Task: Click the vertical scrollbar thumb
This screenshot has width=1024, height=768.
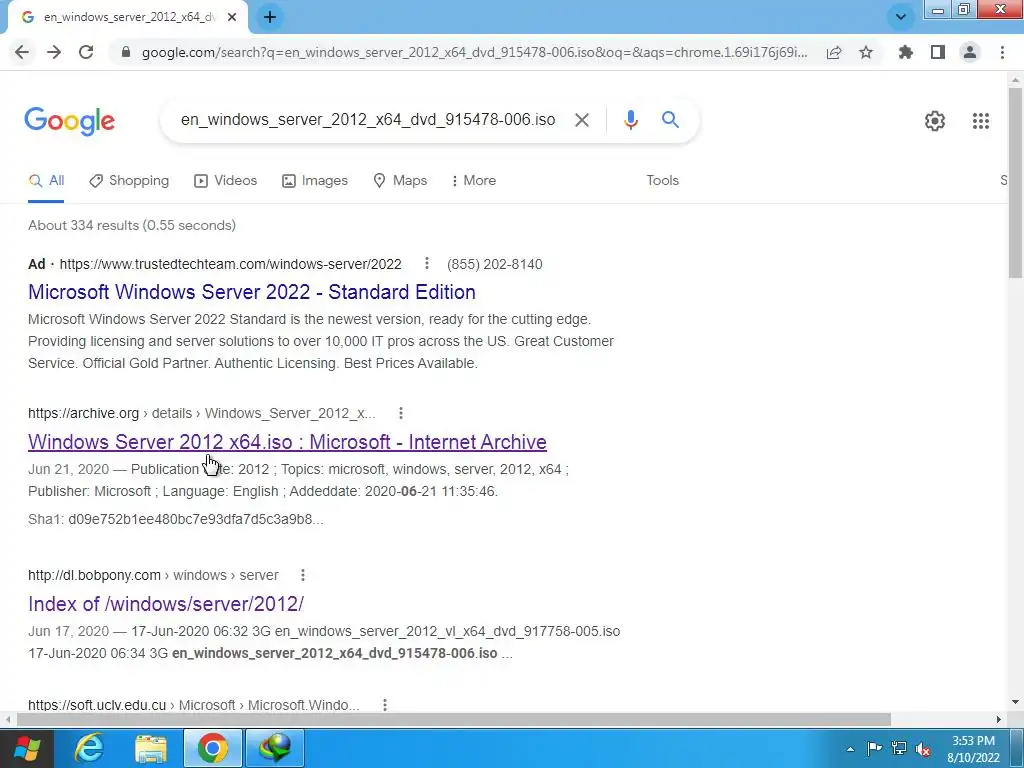Action: [1015, 183]
